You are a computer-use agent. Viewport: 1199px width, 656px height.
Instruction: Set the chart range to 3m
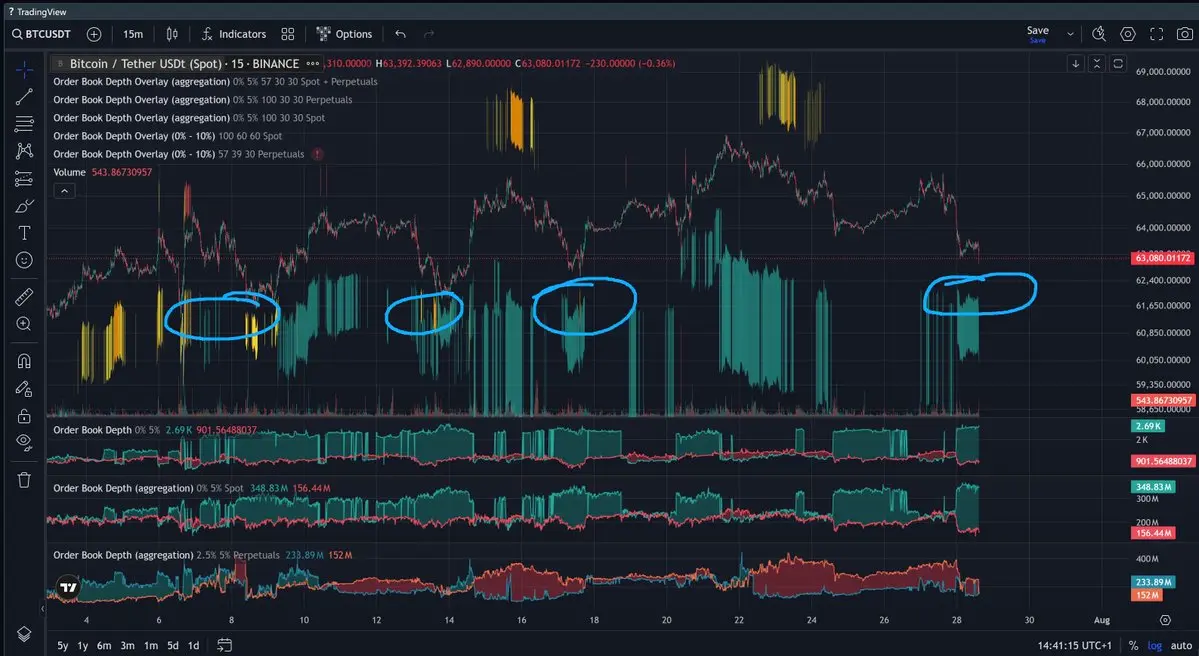click(128, 645)
